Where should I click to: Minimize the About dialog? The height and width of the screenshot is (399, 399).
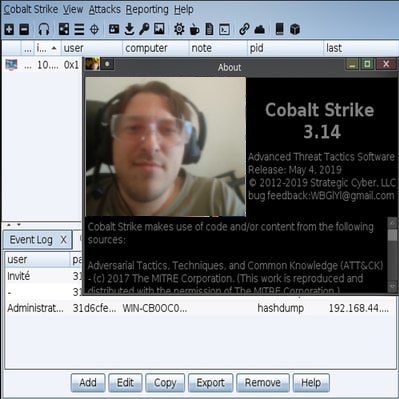click(352, 64)
